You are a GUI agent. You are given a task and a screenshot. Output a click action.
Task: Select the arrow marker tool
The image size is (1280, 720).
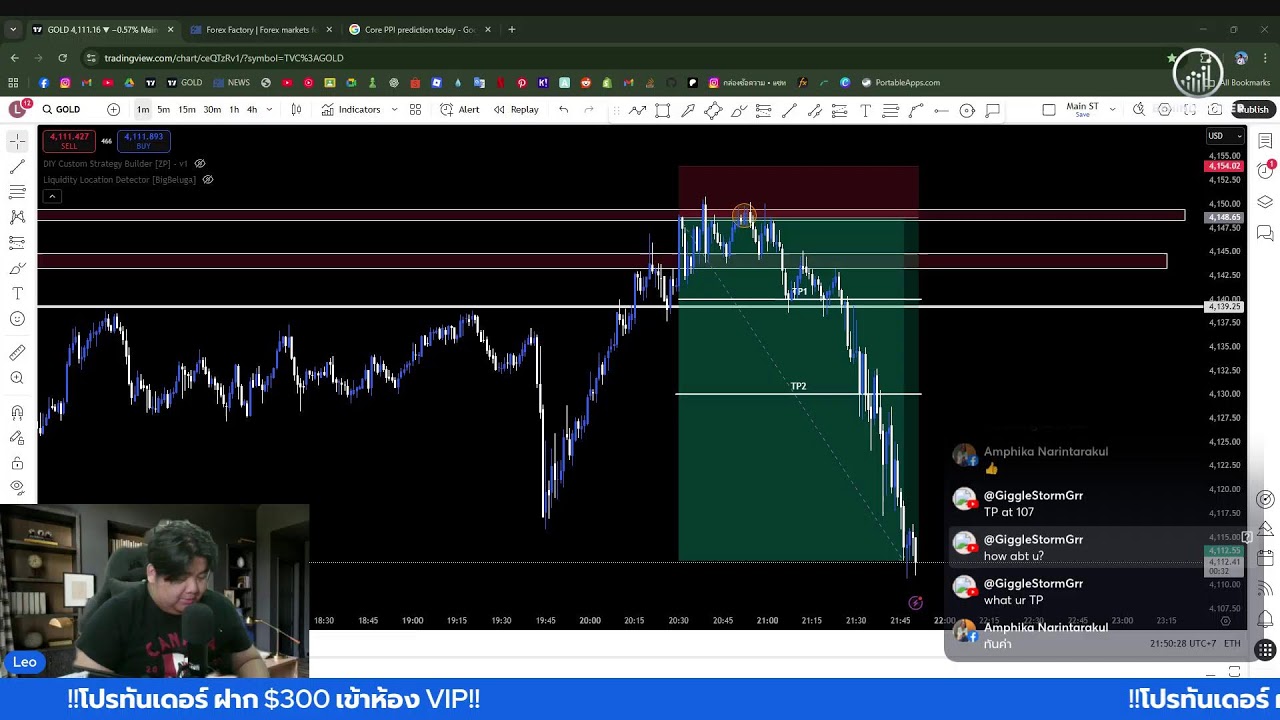pyautogui.click(x=688, y=110)
